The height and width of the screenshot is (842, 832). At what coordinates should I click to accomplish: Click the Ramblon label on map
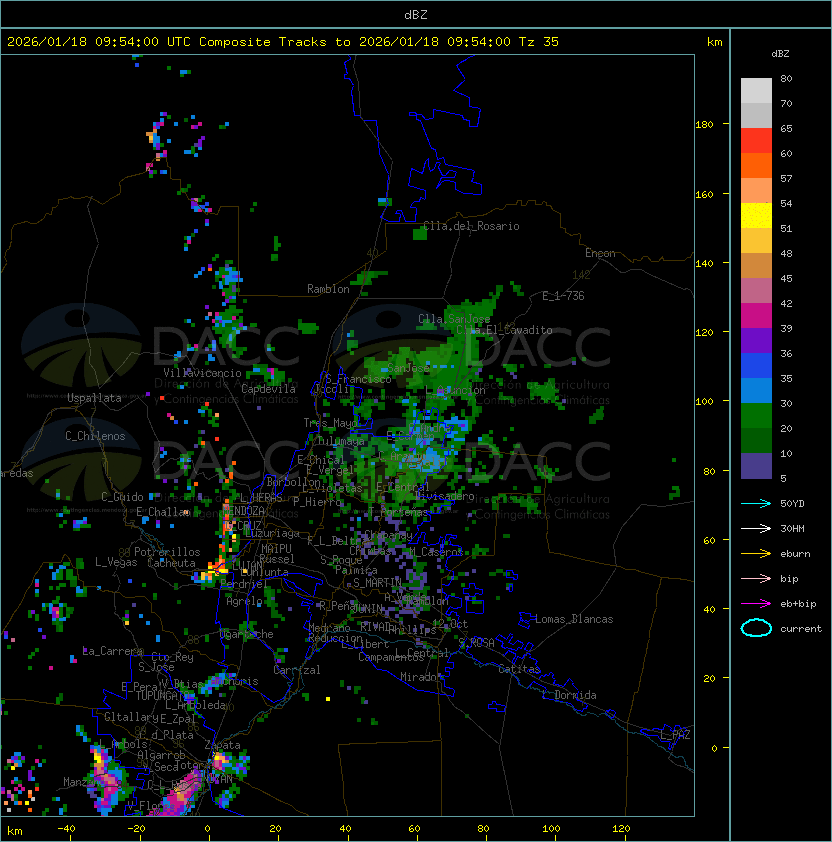point(328,289)
